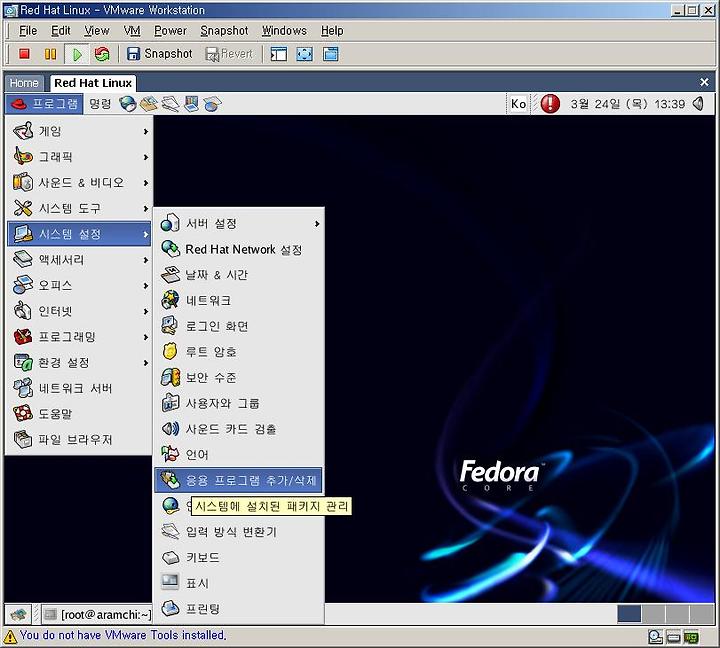Switch to the Home tab
Image resolution: width=720 pixels, height=648 pixels.
click(x=24, y=83)
